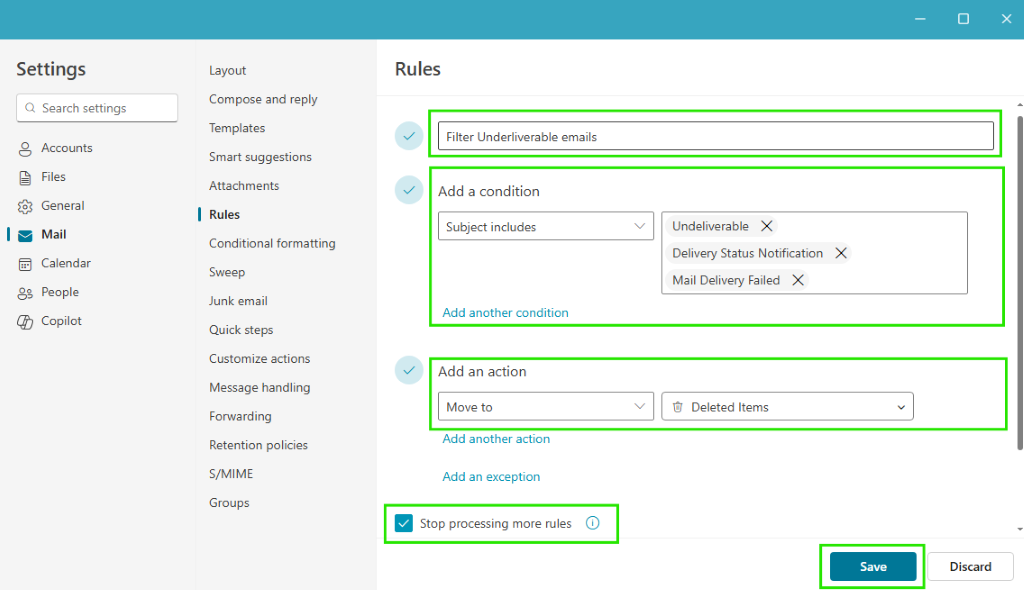The height and width of the screenshot is (590, 1024).
Task: Click the Files document icon
Action: [25, 178]
